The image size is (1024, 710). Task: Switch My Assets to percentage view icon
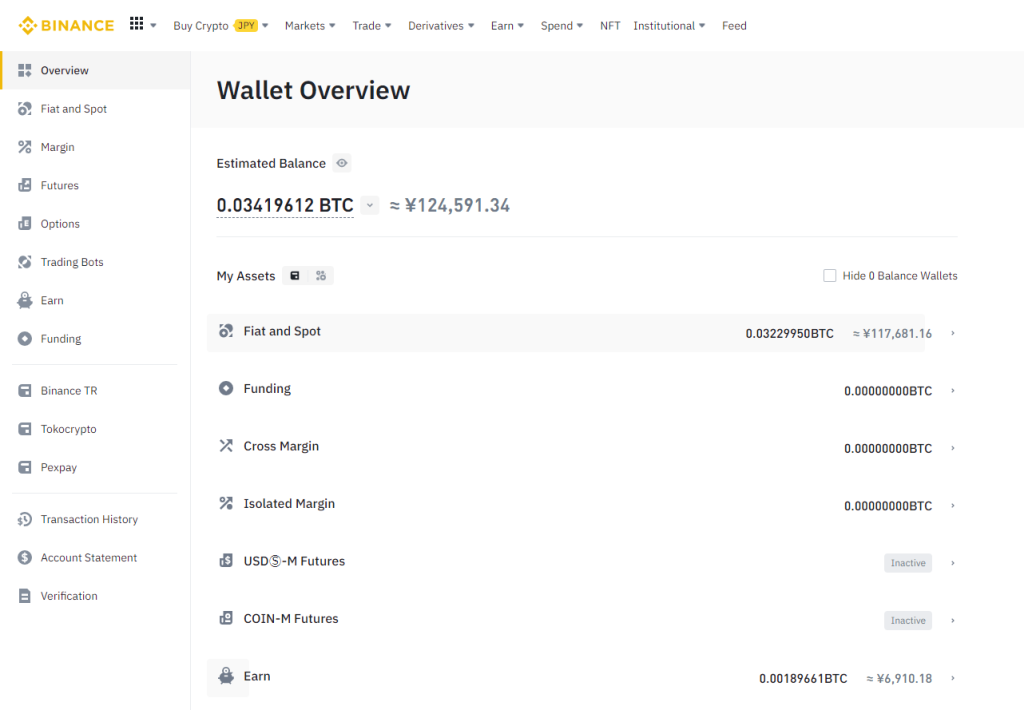pos(321,276)
